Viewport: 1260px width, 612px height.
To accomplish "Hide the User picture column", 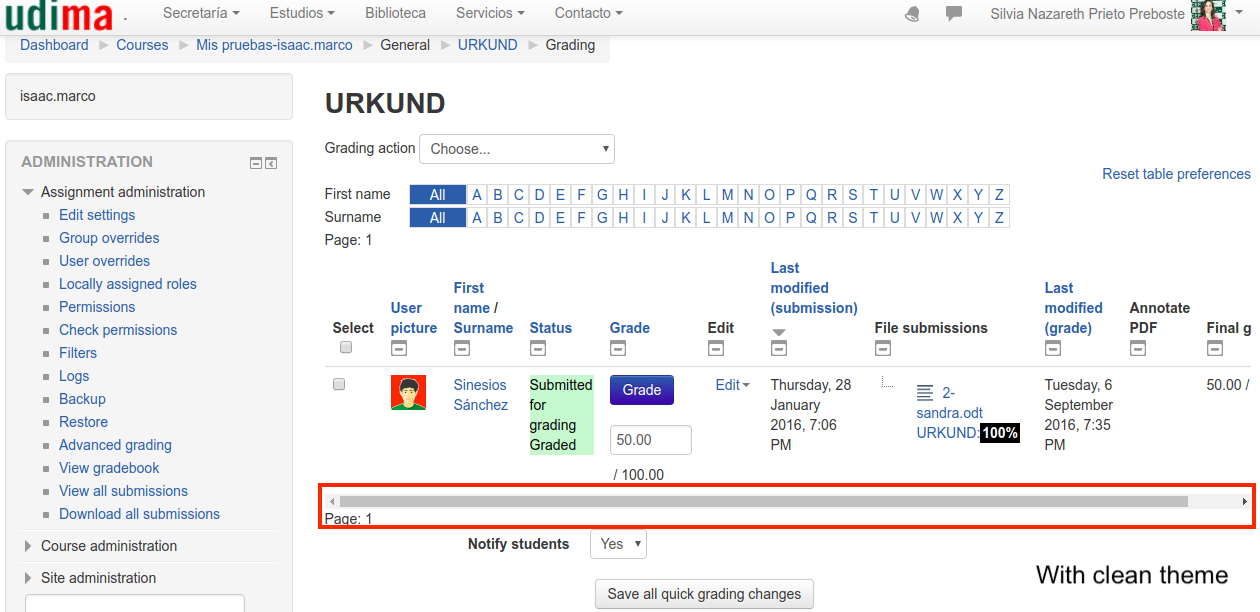I will 398,348.
